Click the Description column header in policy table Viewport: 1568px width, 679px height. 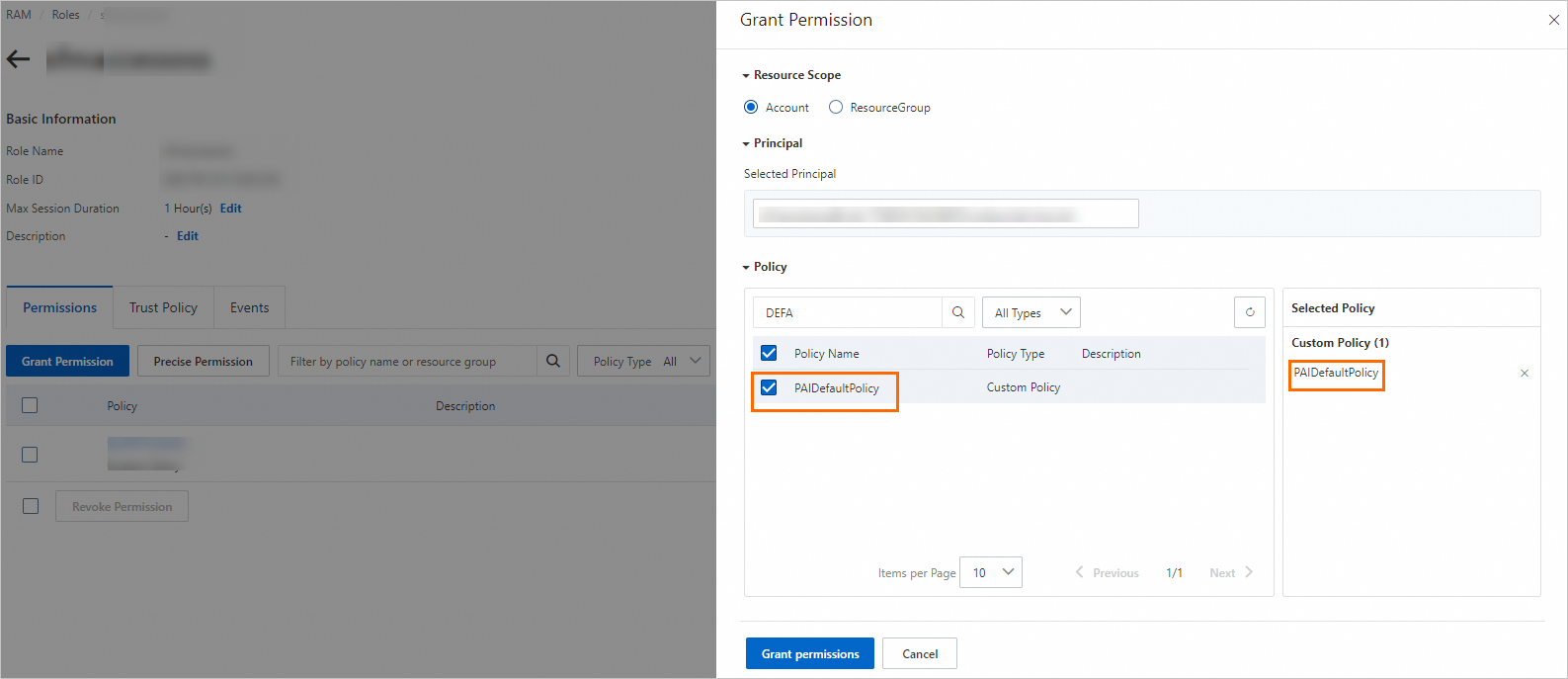coord(1112,353)
